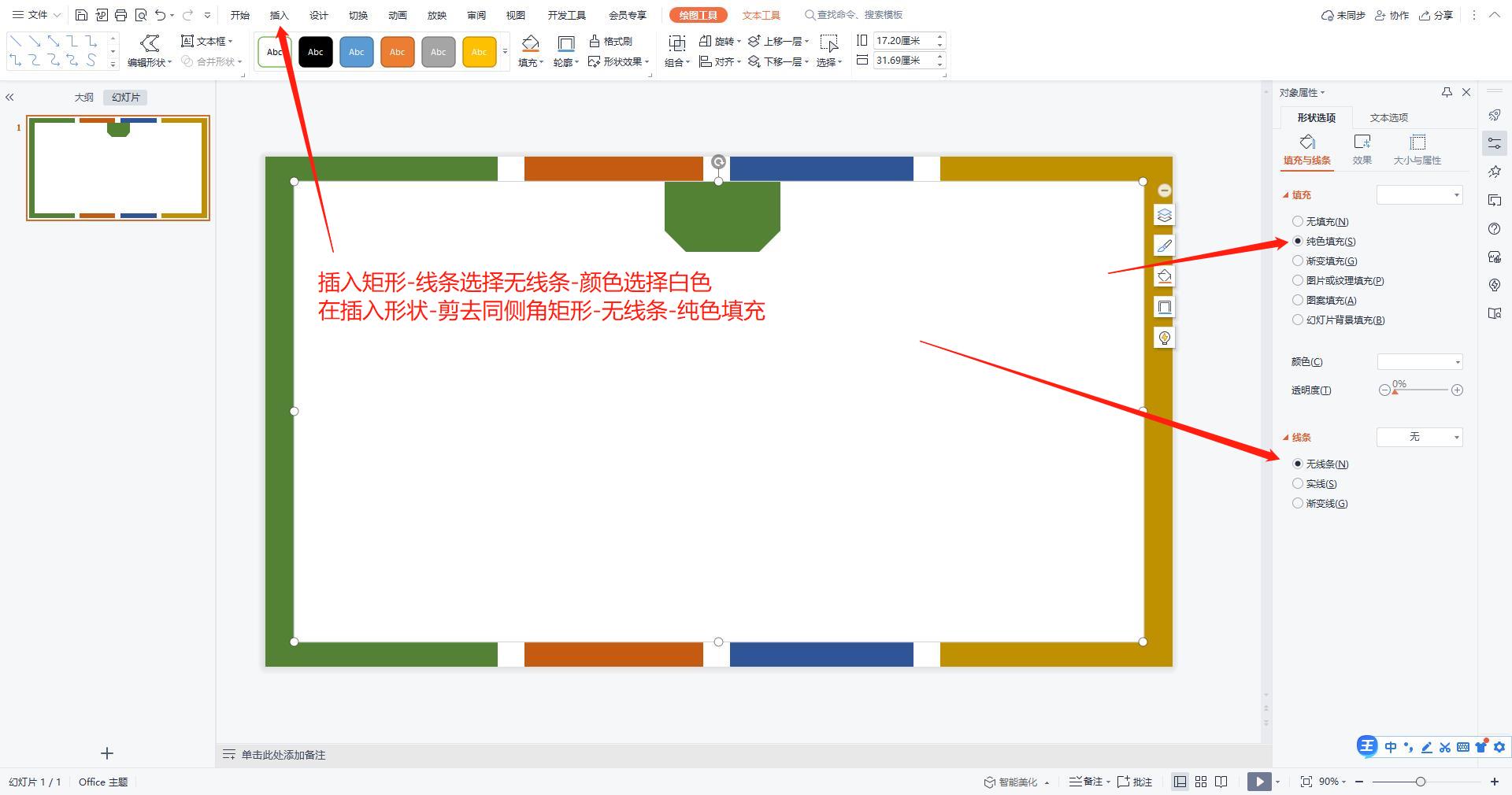This screenshot has width=1512, height=795.
Task: Click the save file icon
Action: tap(81, 15)
